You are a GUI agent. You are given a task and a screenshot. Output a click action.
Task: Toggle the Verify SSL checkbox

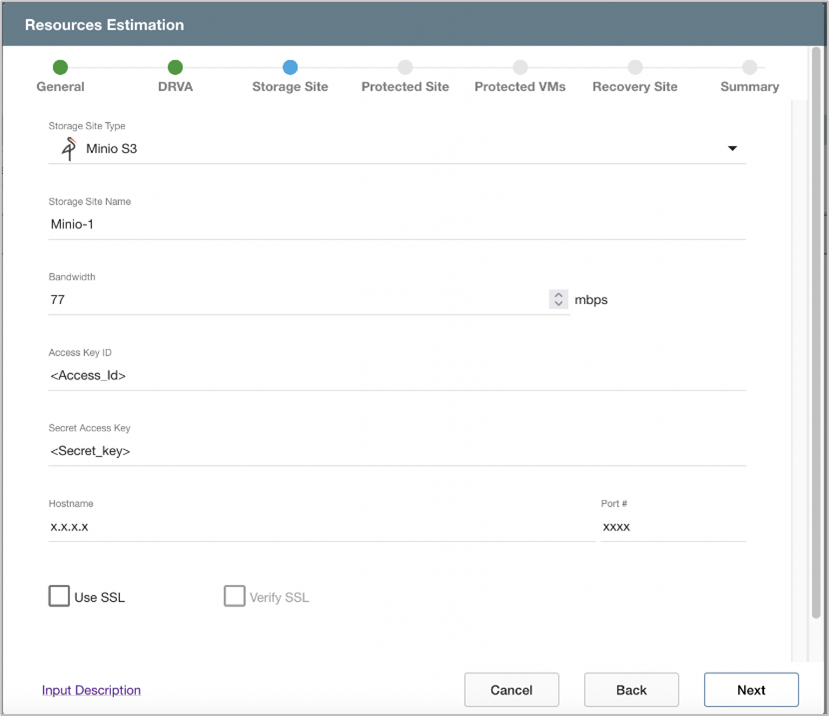234,597
